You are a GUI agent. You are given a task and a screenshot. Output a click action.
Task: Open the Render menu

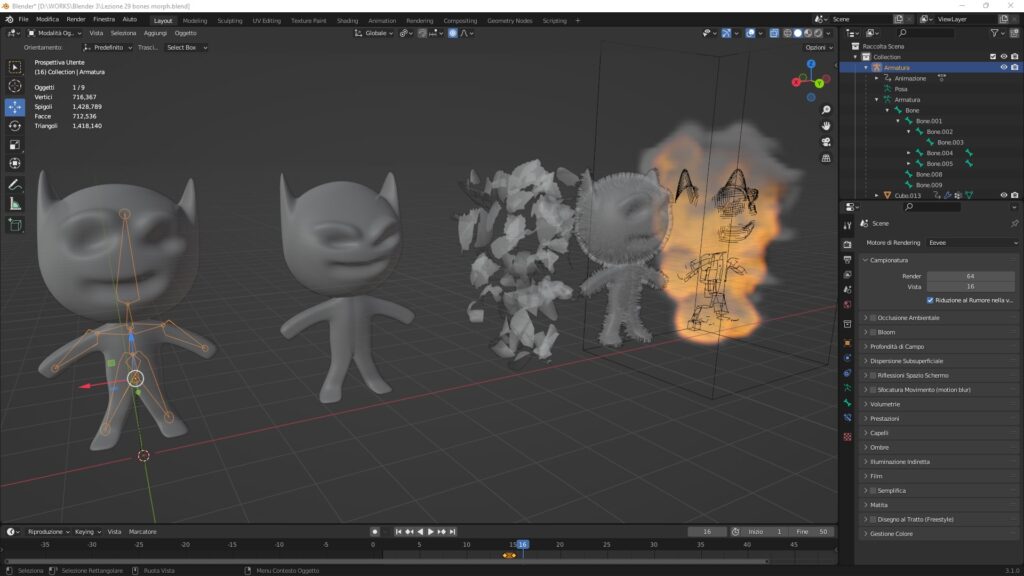[76, 20]
